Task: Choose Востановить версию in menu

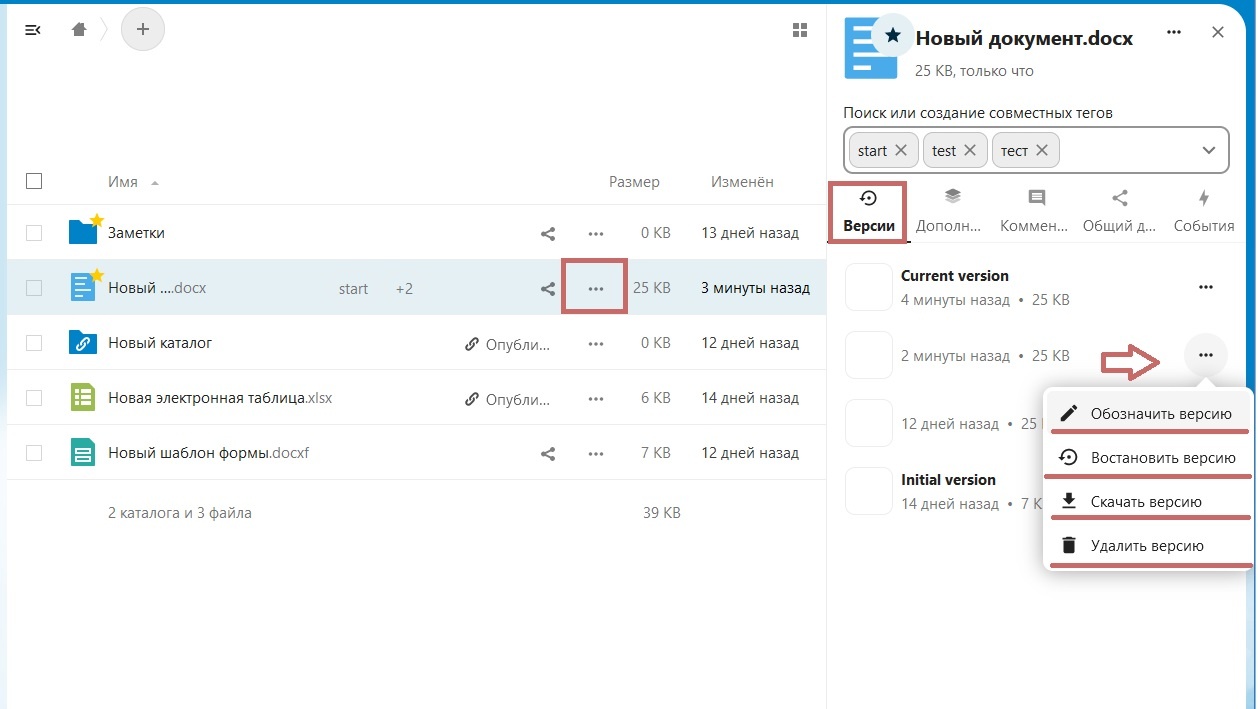Action: [x=1146, y=458]
